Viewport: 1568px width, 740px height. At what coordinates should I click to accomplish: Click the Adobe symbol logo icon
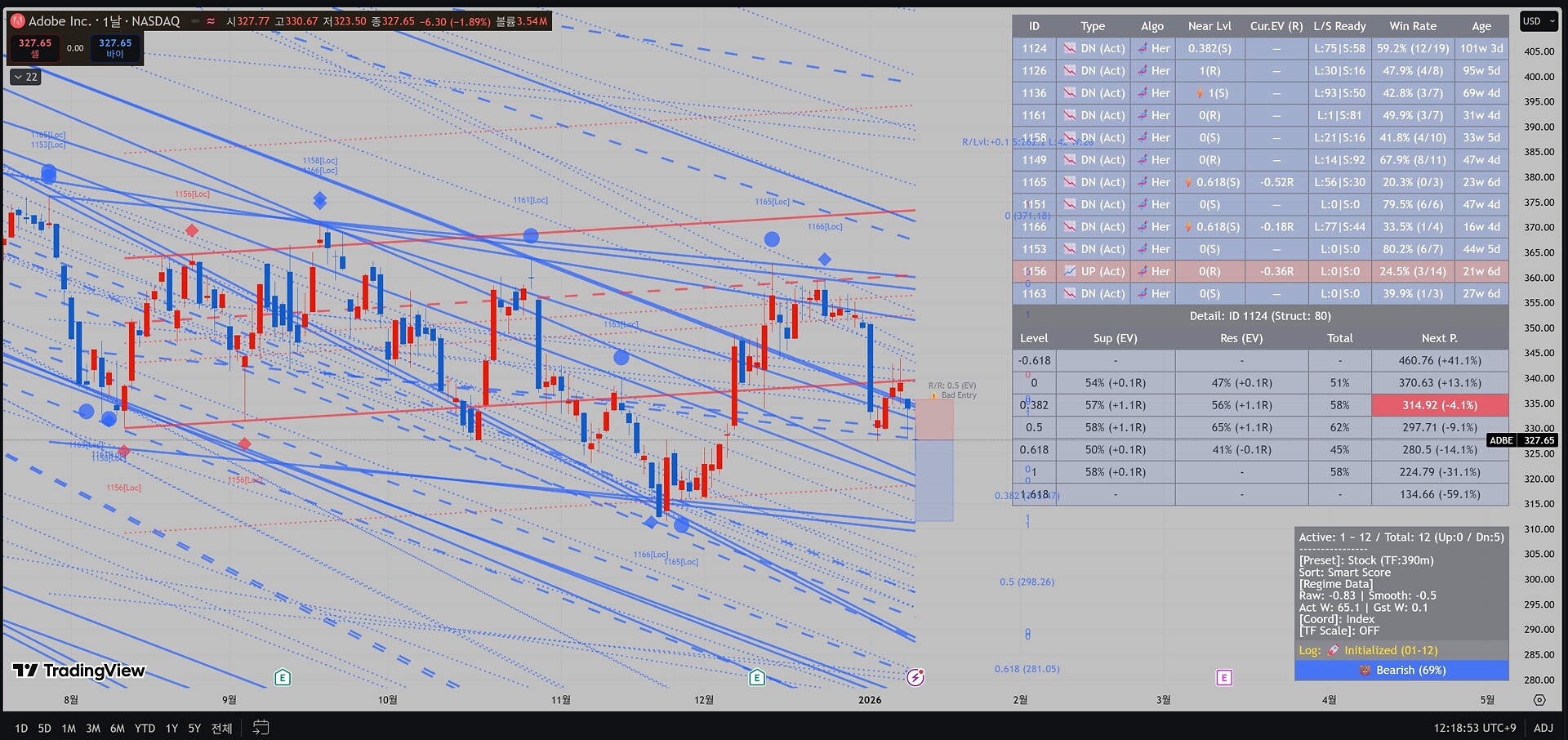pyautogui.click(x=17, y=21)
